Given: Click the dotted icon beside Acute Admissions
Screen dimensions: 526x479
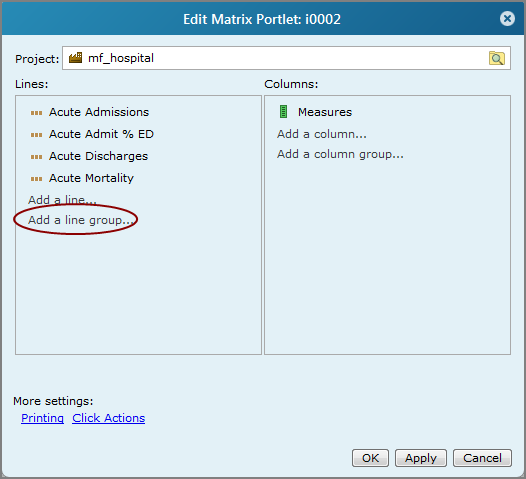Looking at the screenshot, I should click(36, 113).
